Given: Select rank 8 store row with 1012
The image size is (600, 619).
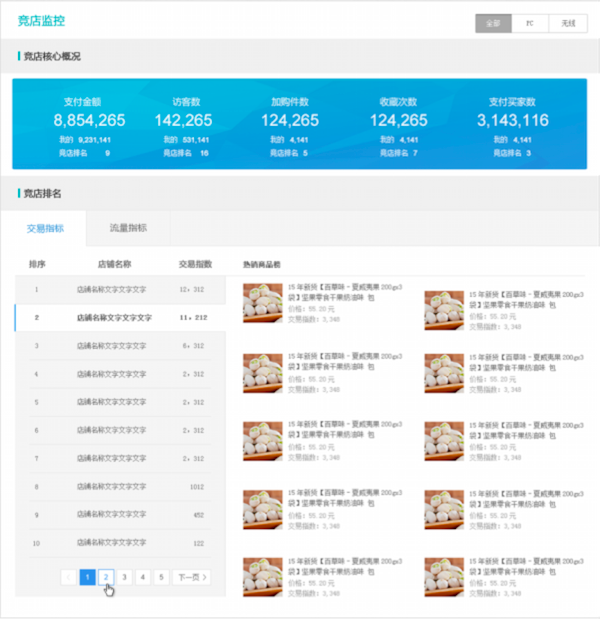Looking at the screenshot, I should (x=120, y=487).
